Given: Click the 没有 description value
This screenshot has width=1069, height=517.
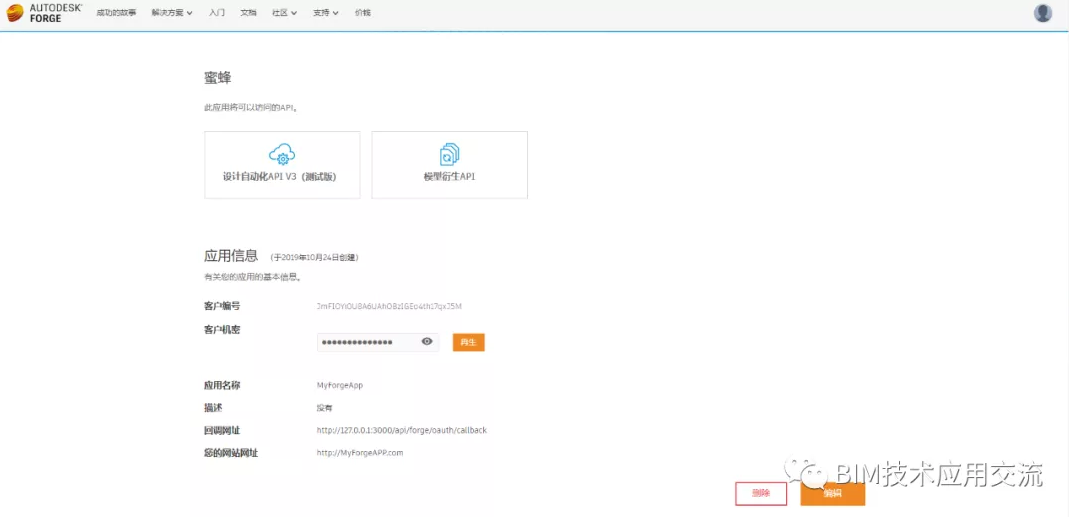Looking at the screenshot, I should pos(325,408).
